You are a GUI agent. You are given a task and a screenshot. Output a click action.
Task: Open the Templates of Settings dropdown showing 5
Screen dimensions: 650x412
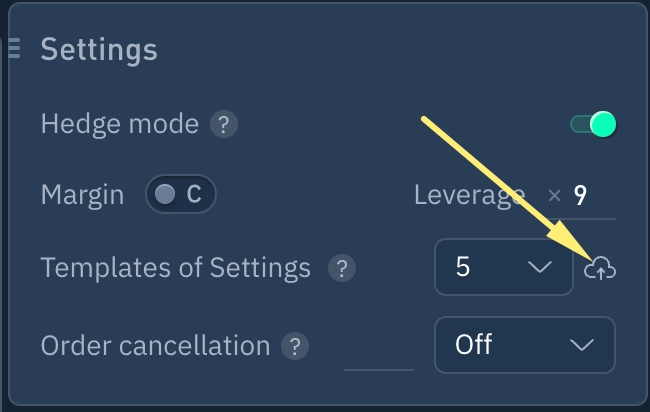click(503, 267)
